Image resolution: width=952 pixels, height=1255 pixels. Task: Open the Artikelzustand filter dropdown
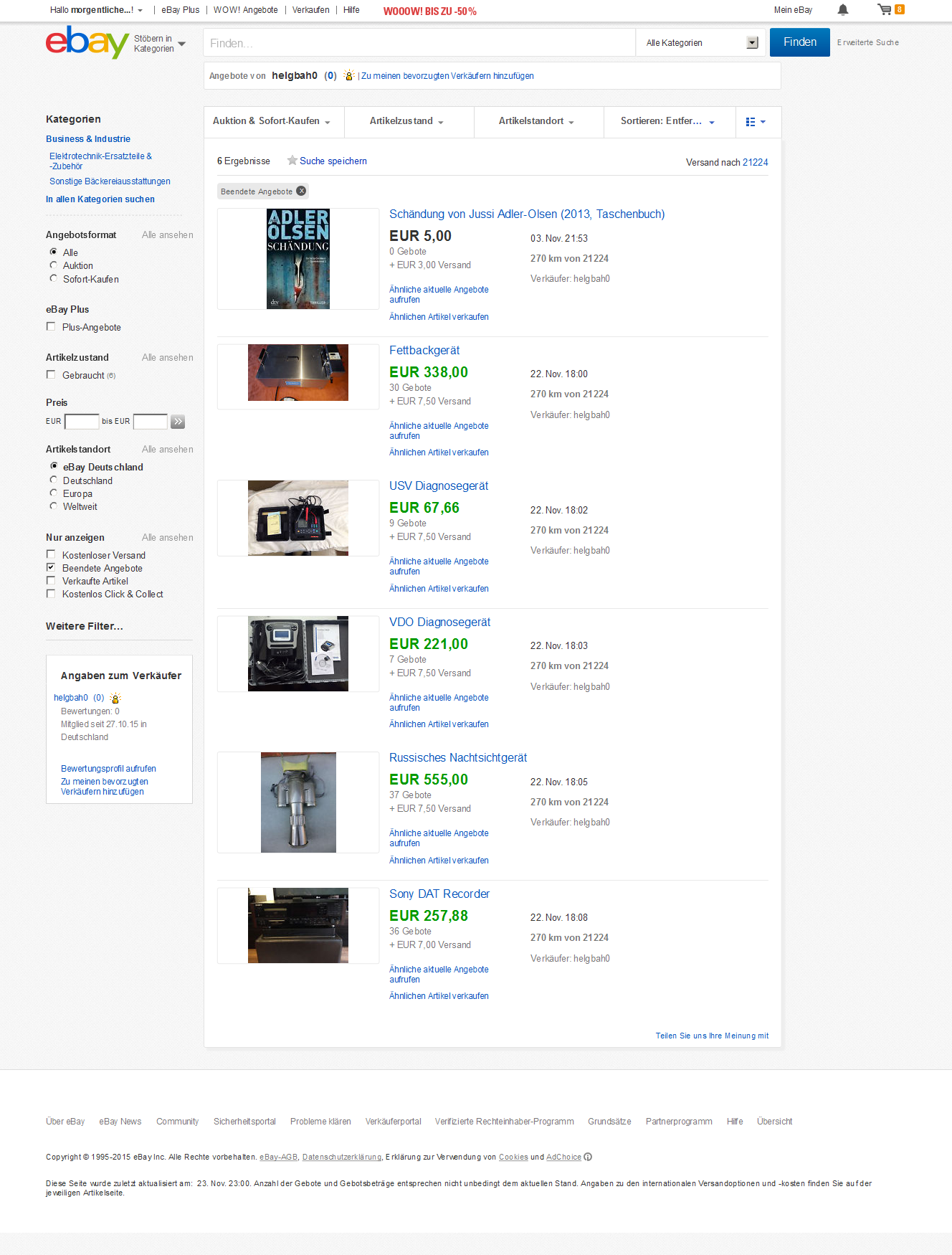point(406,121)
